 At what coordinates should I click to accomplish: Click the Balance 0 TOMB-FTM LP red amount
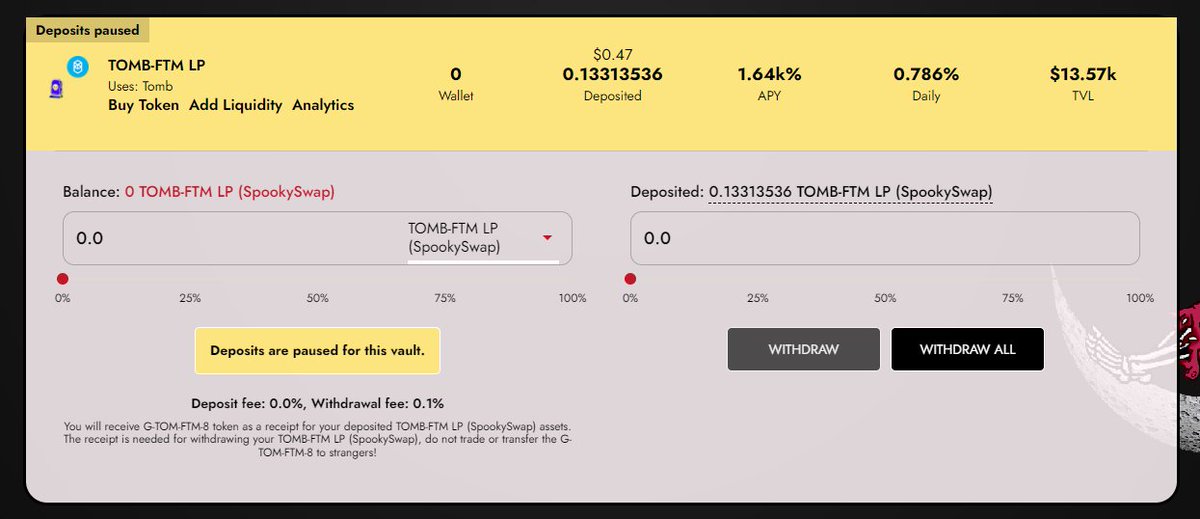click(232, 192)
